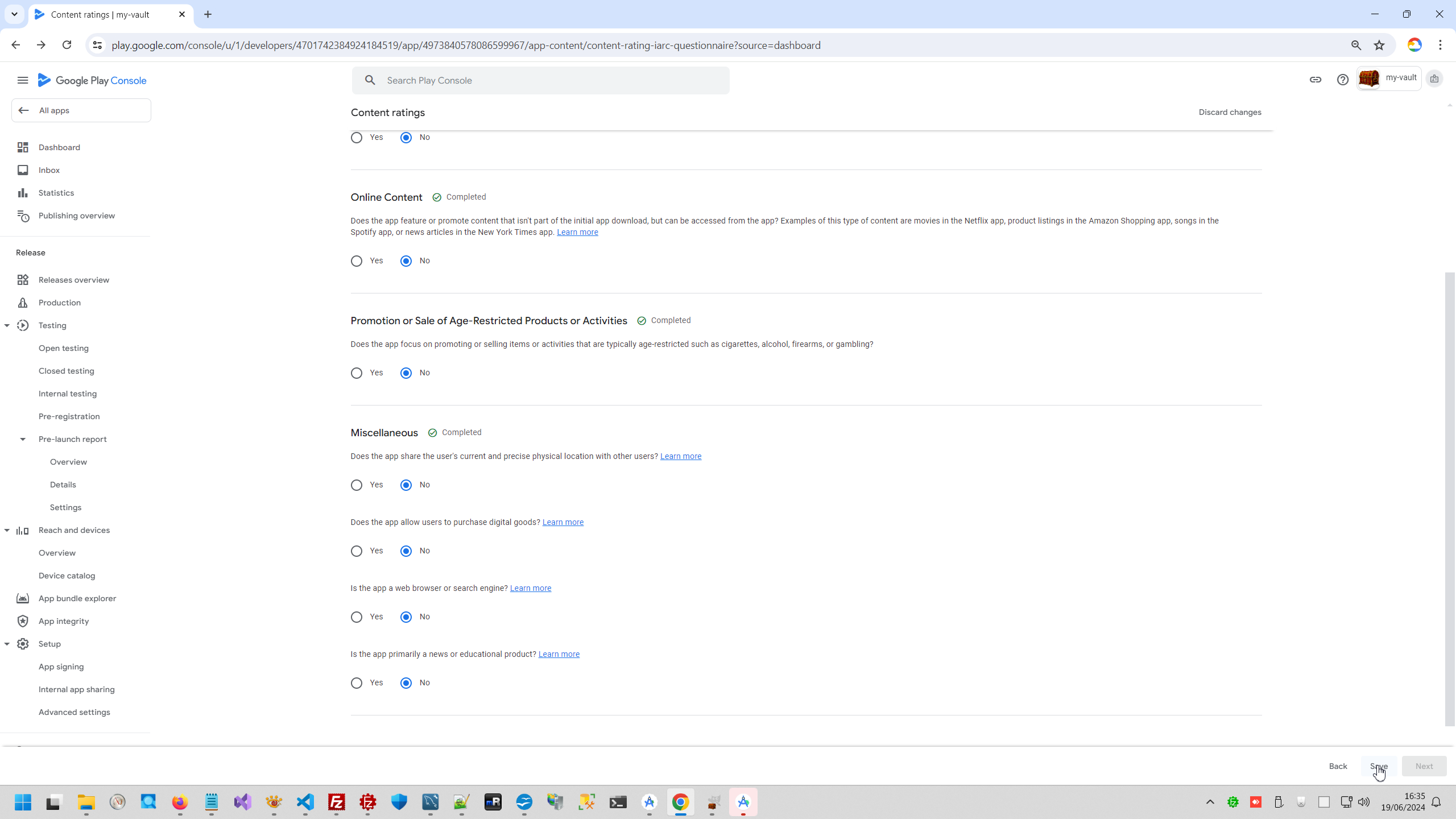This screenshot has height=819, width=1456.
Task: Collapse the Testing section arrow
Action: pos(7,325)
